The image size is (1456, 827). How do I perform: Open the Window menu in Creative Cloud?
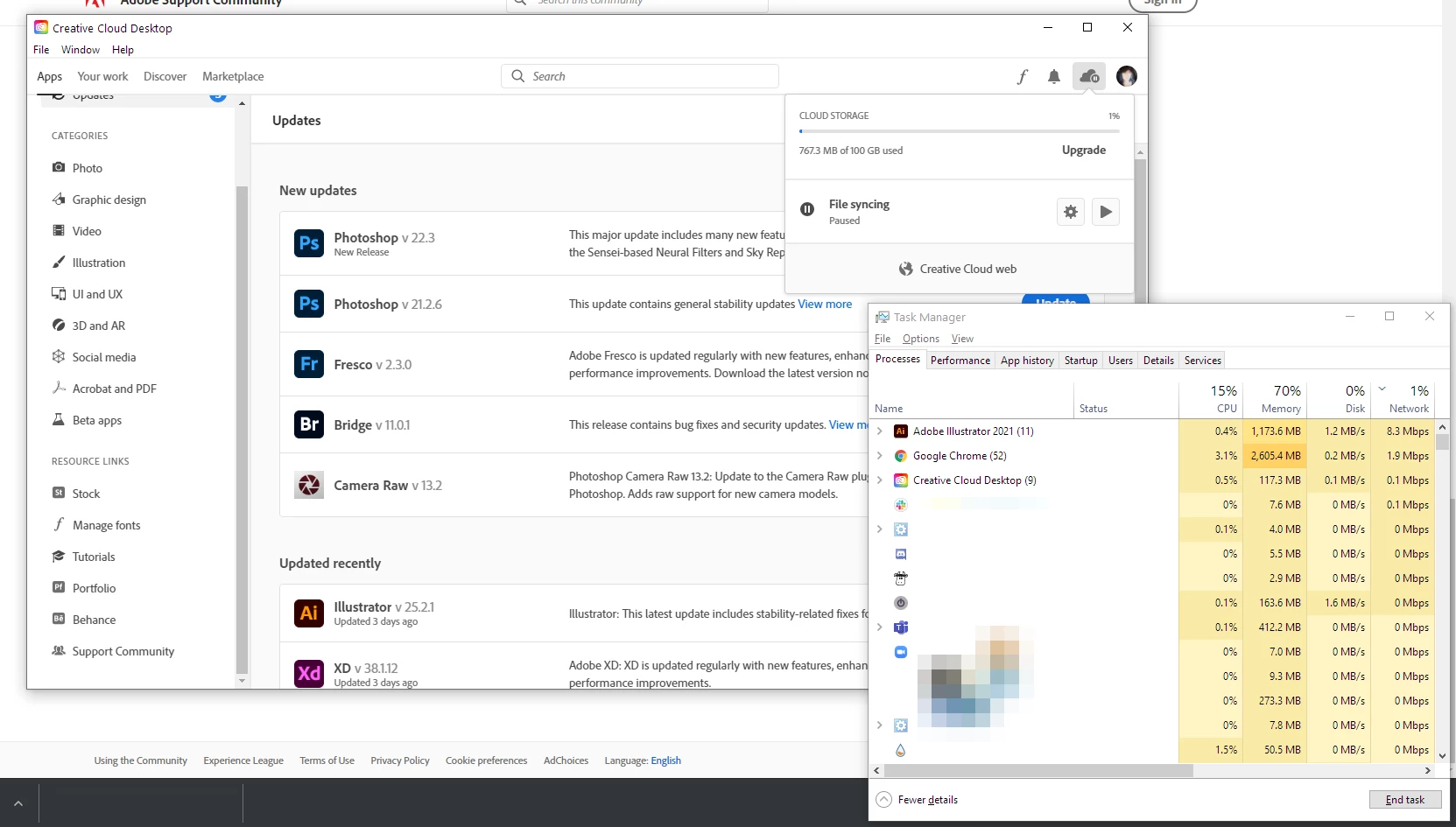pos(81,50)
